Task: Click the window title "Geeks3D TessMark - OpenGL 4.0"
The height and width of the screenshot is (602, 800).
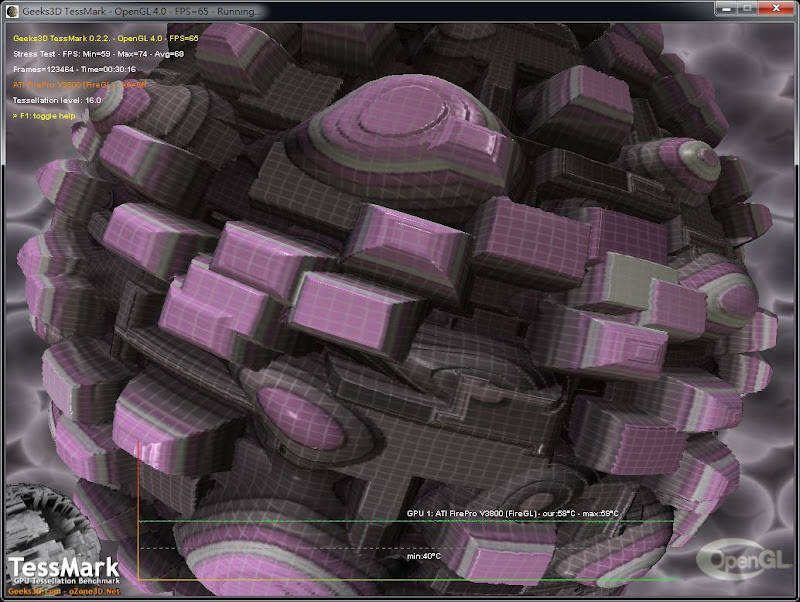Action: point(141,11)
